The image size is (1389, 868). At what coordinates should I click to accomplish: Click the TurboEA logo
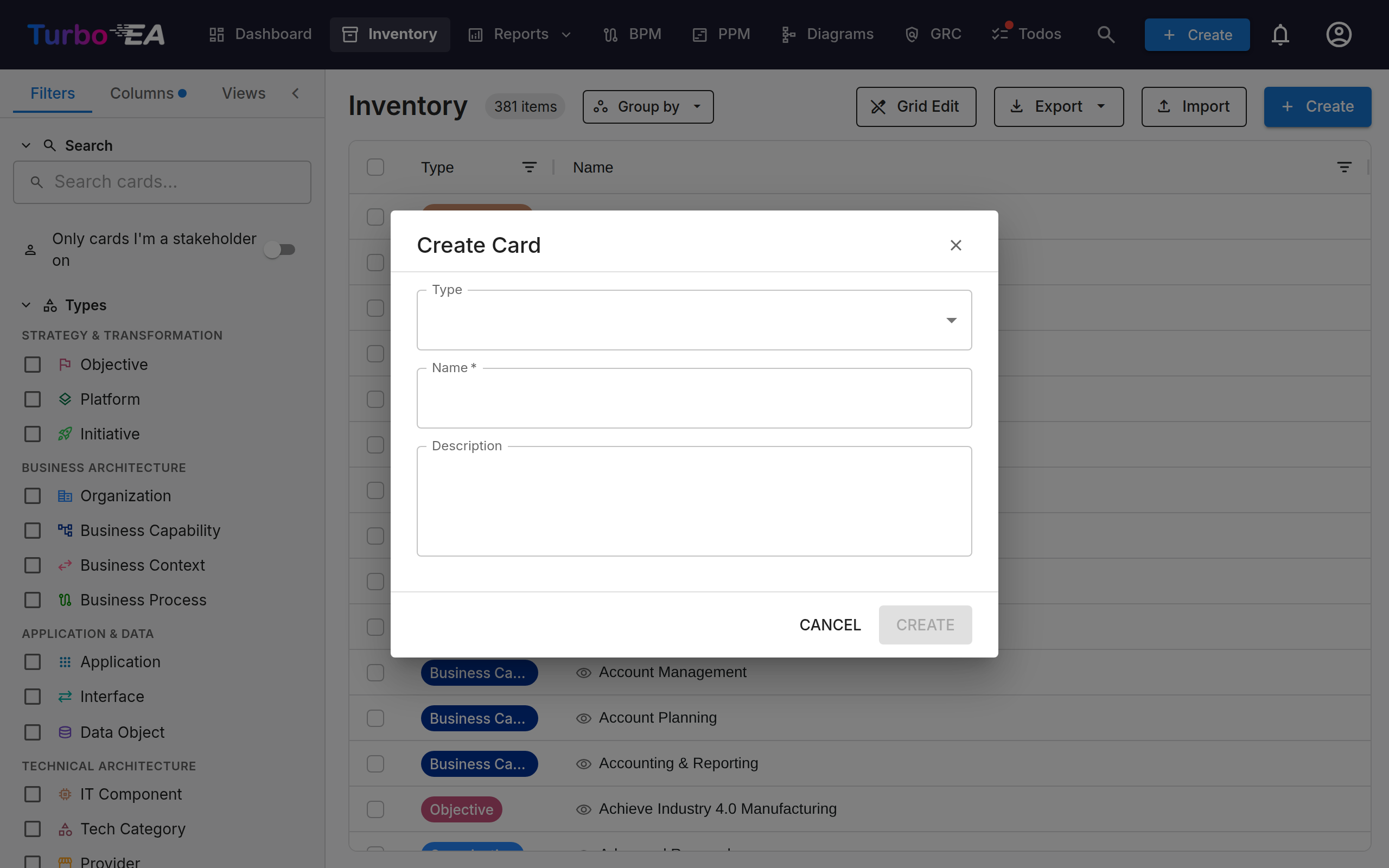coord(96,34)
